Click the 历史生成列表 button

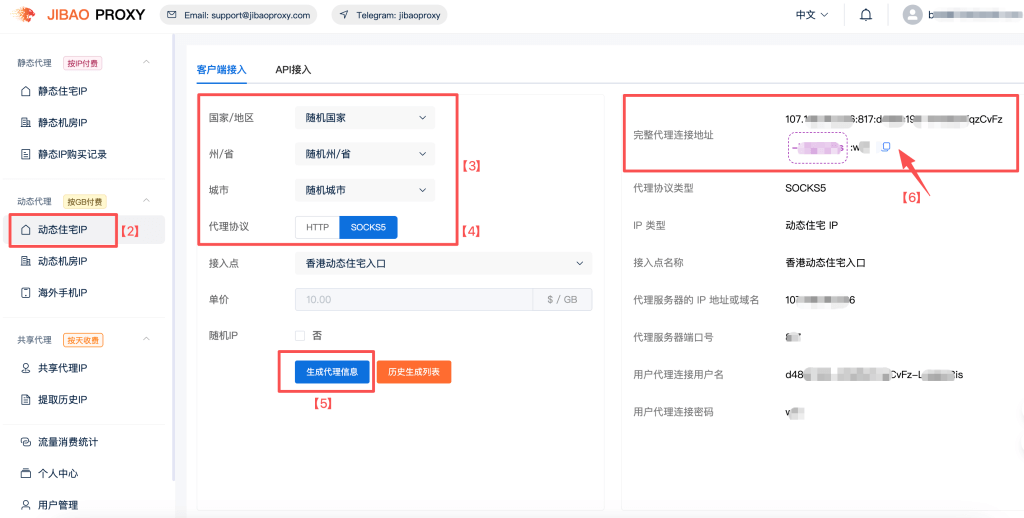point(413,372)
